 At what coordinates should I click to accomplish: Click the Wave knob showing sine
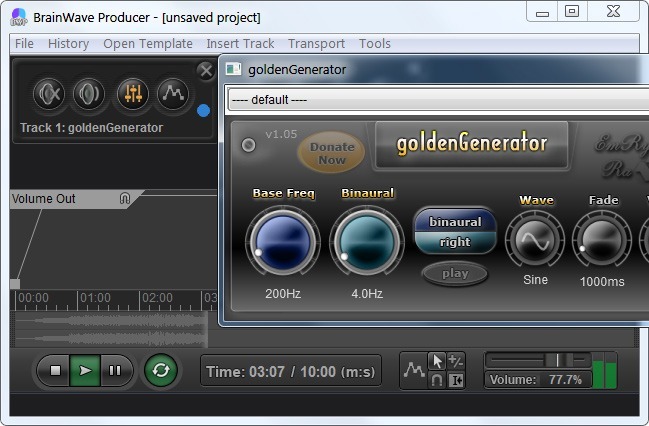pos(535,240)
